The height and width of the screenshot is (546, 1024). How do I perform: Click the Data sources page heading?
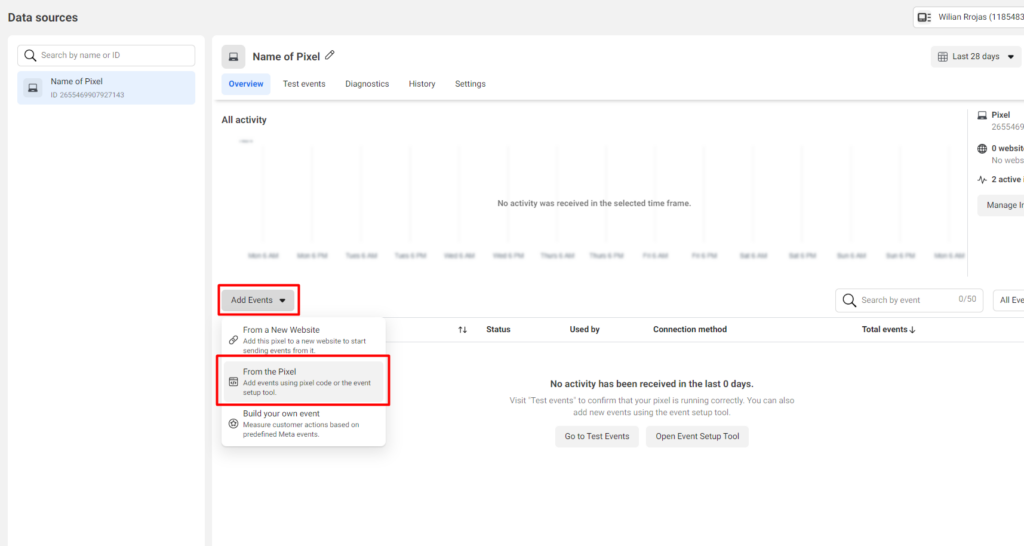tap(42, 18)
